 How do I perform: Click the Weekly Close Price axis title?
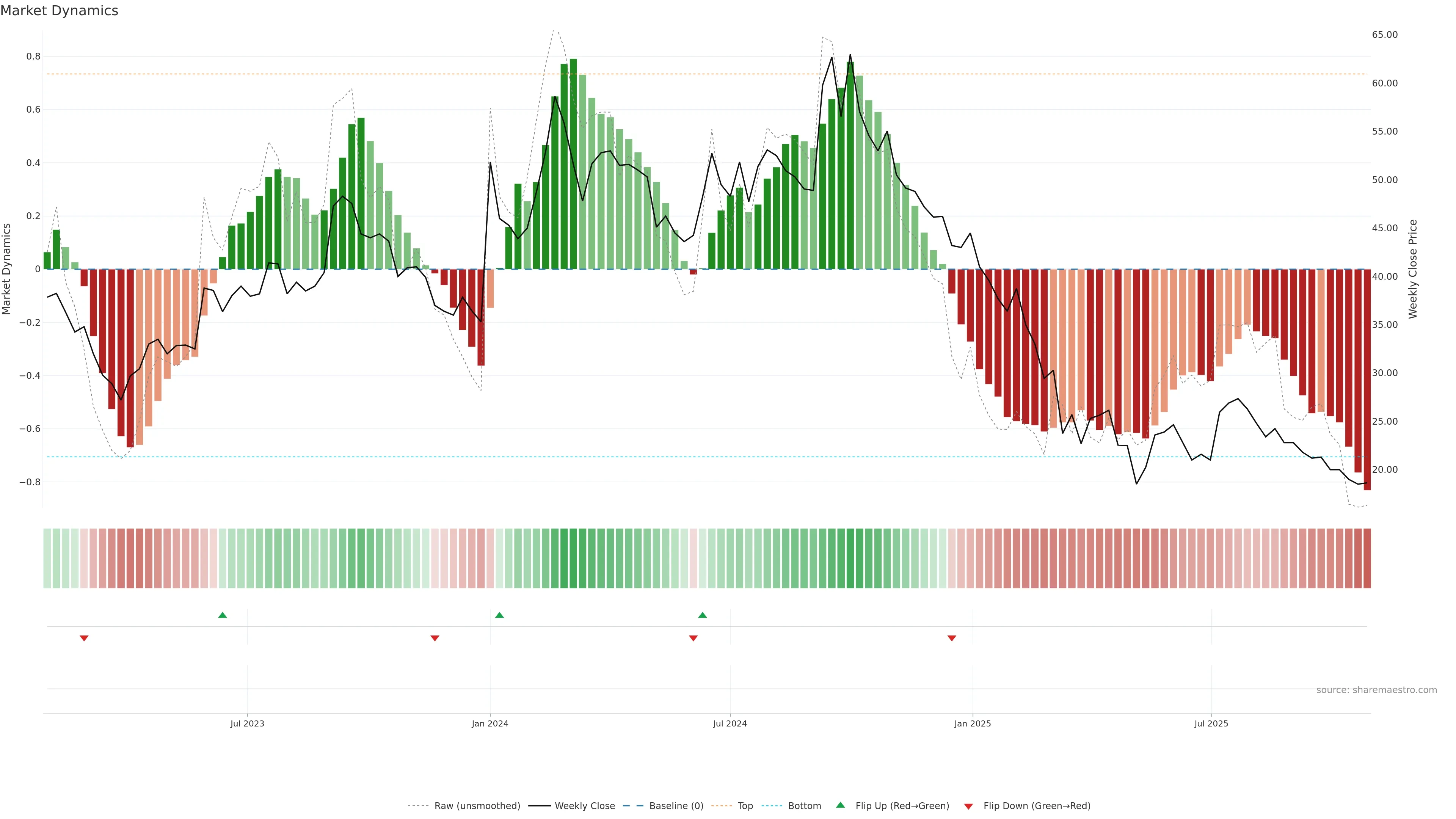pyautogui.click(x=1412, y=269)
